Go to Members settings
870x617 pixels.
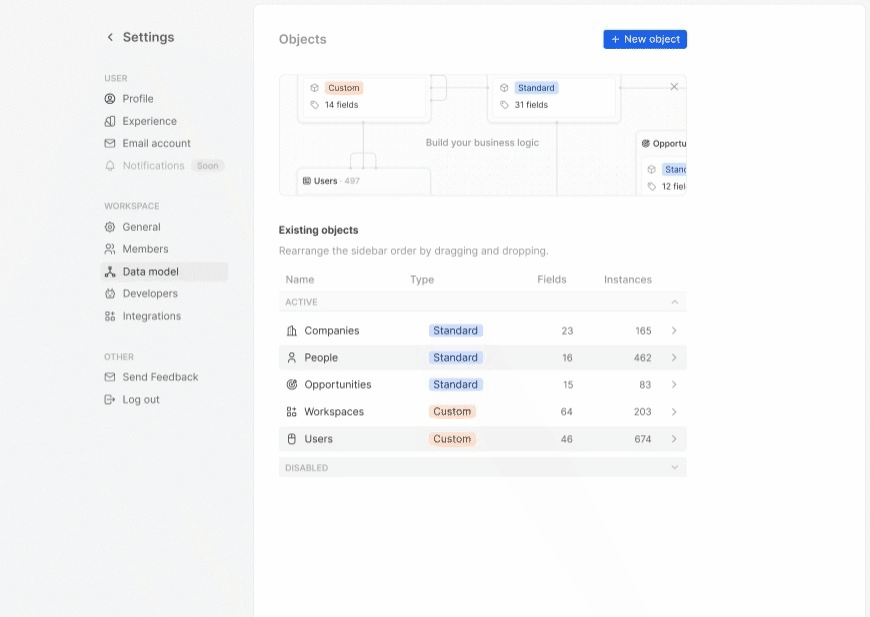(x=145, y=249)
